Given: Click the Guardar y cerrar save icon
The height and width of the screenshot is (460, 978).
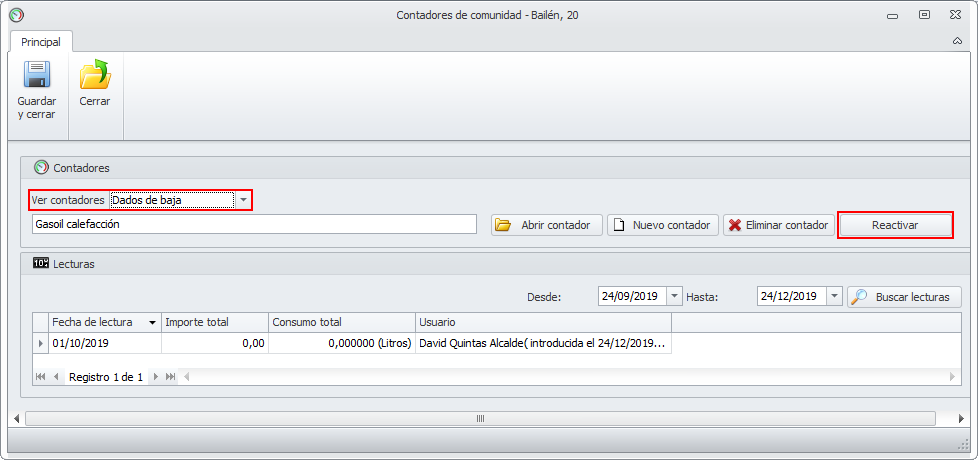Looking at the screenshot, I should pos(37,74).
